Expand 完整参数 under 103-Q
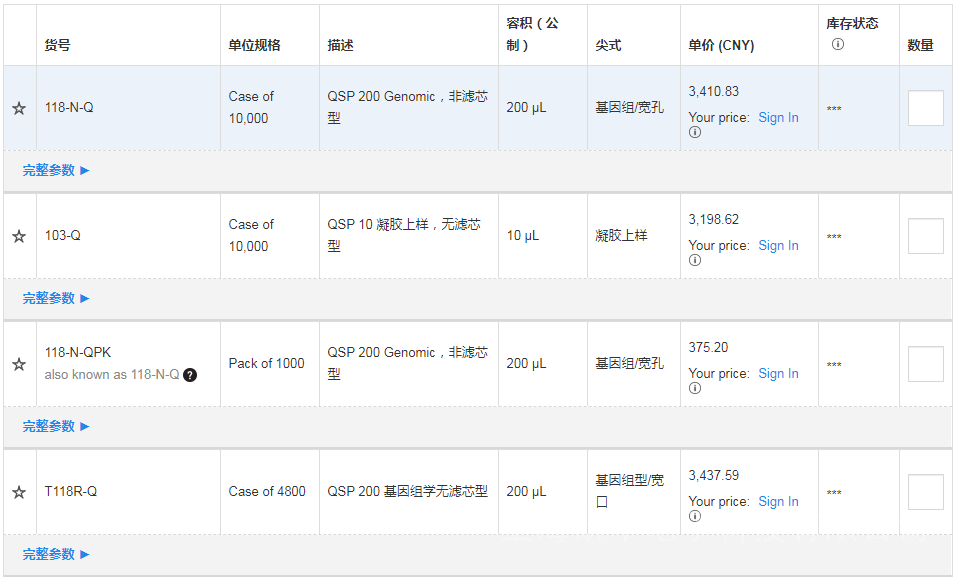 point(56,298)
